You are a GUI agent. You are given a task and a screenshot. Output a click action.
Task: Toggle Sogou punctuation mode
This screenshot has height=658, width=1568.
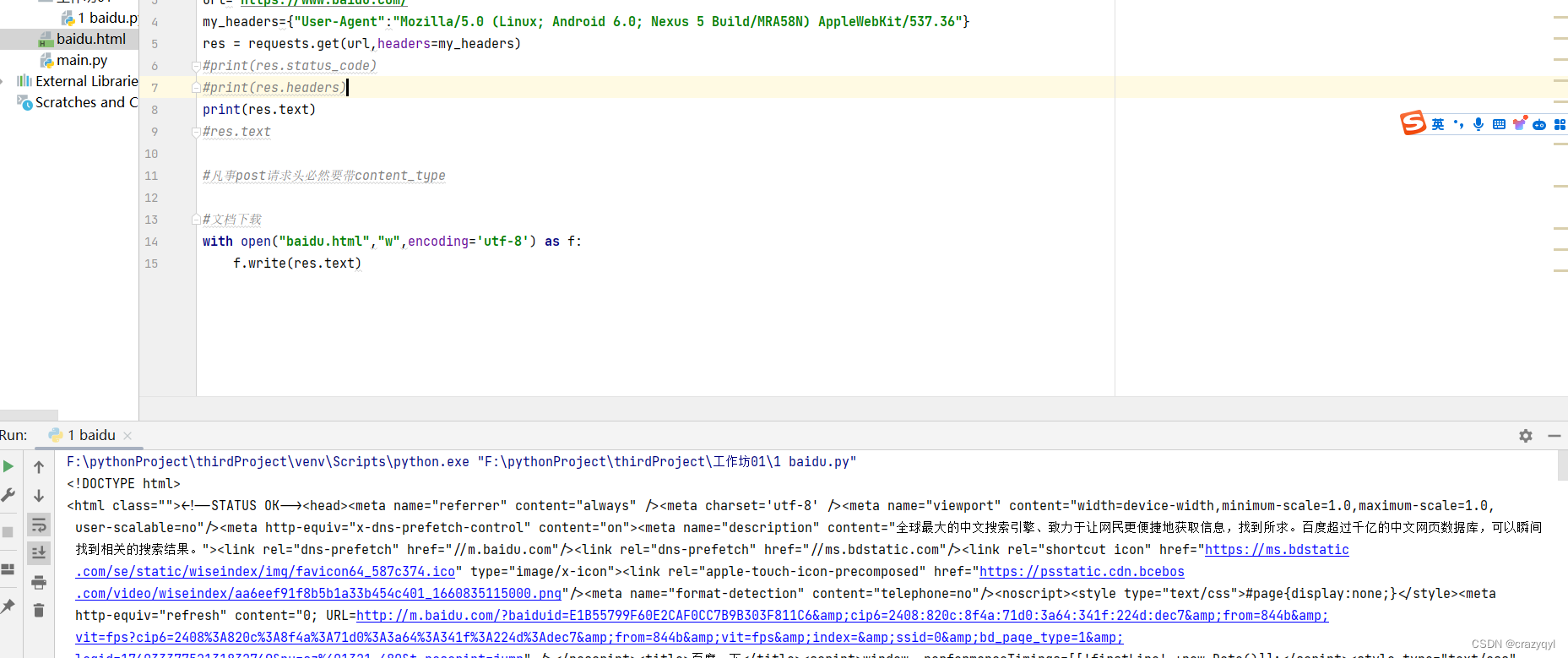[x=1458, y=124]
